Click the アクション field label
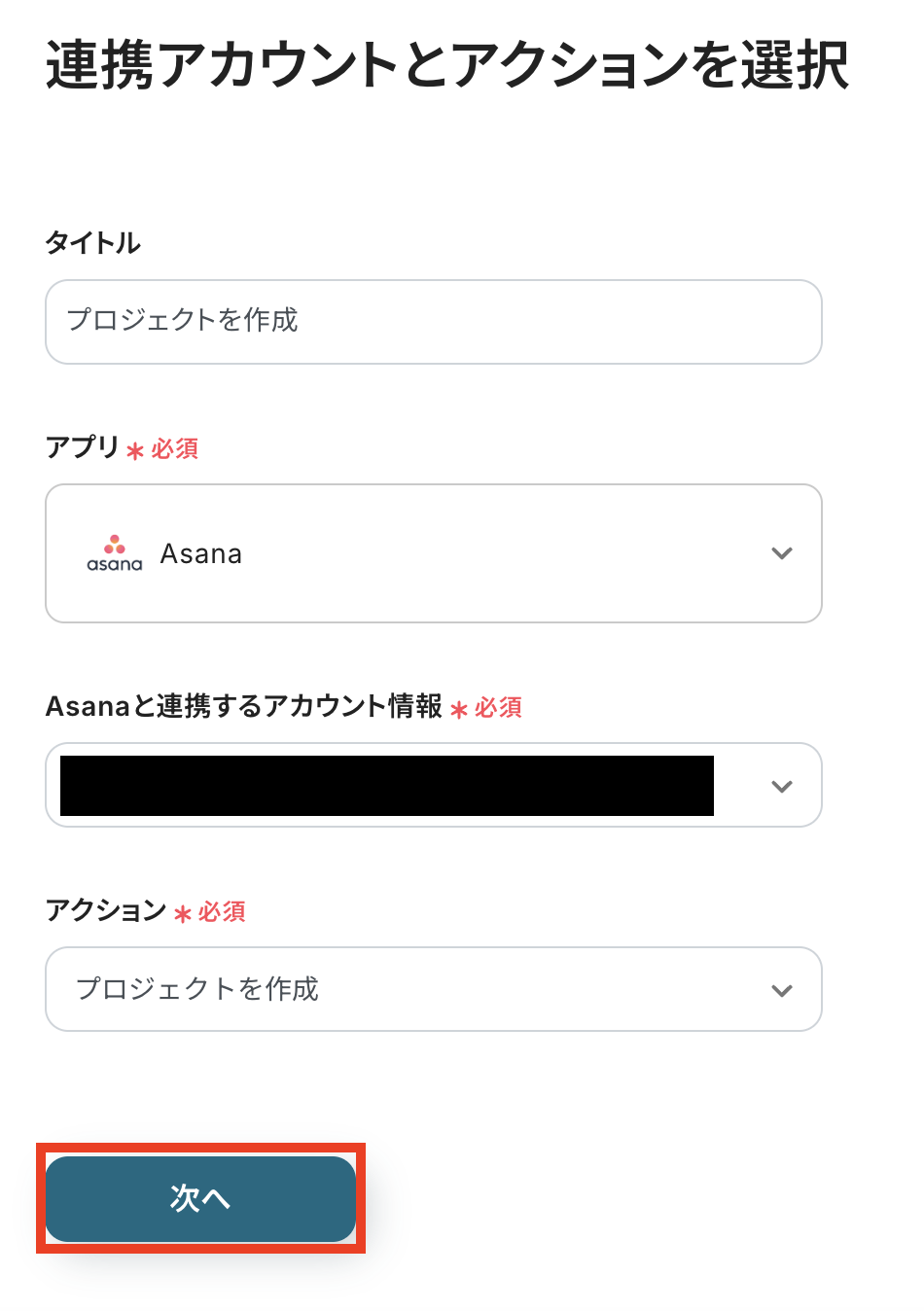Screen dimensions: 924x1311 tap(106, 910)
